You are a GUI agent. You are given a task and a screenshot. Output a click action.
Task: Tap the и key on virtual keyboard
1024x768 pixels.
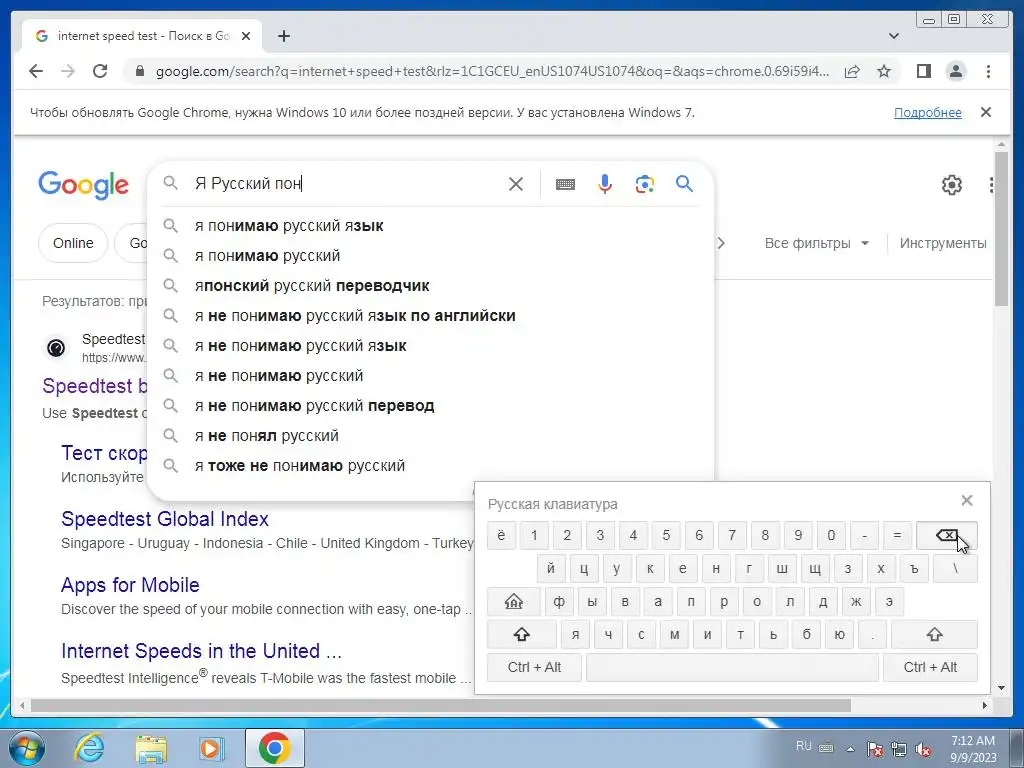(x=707, y=634)
